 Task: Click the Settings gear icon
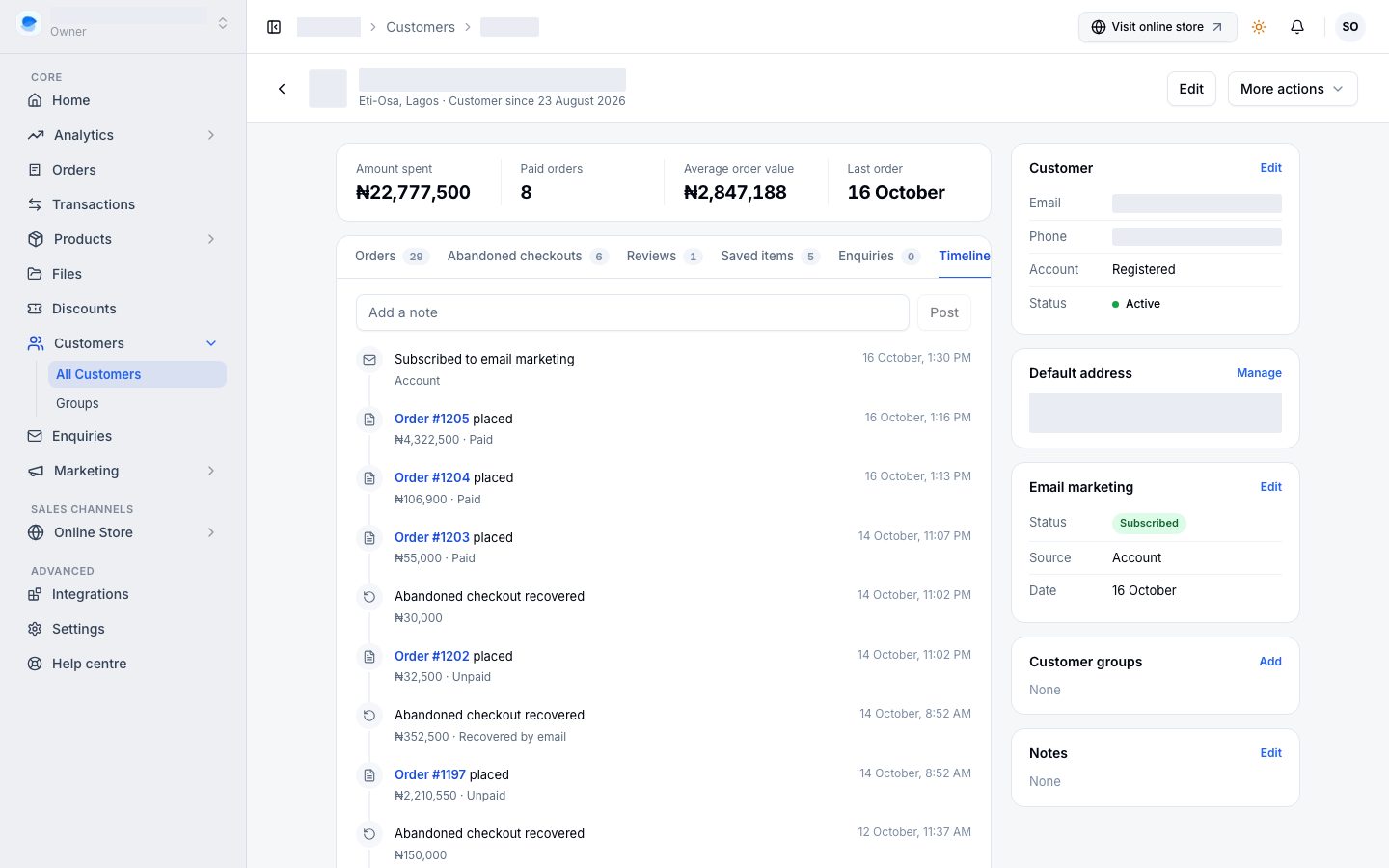(x=35, y=629)
